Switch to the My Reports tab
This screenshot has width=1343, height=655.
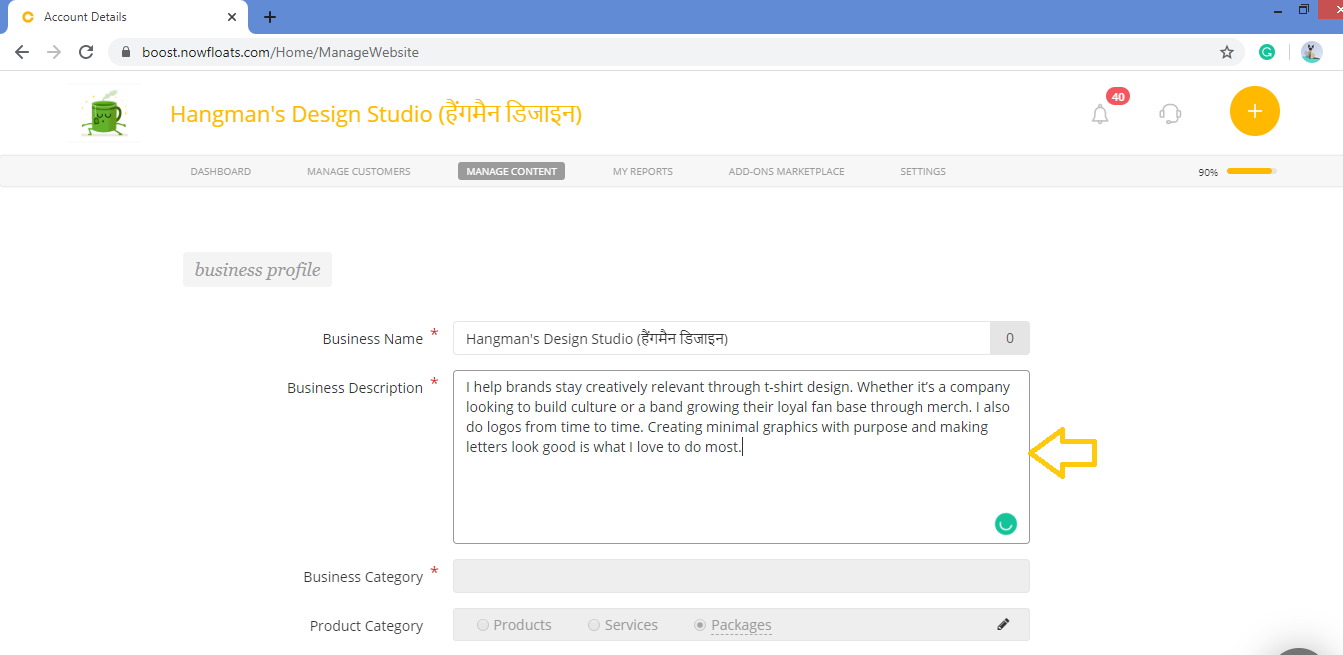click(x=642, y=171)
